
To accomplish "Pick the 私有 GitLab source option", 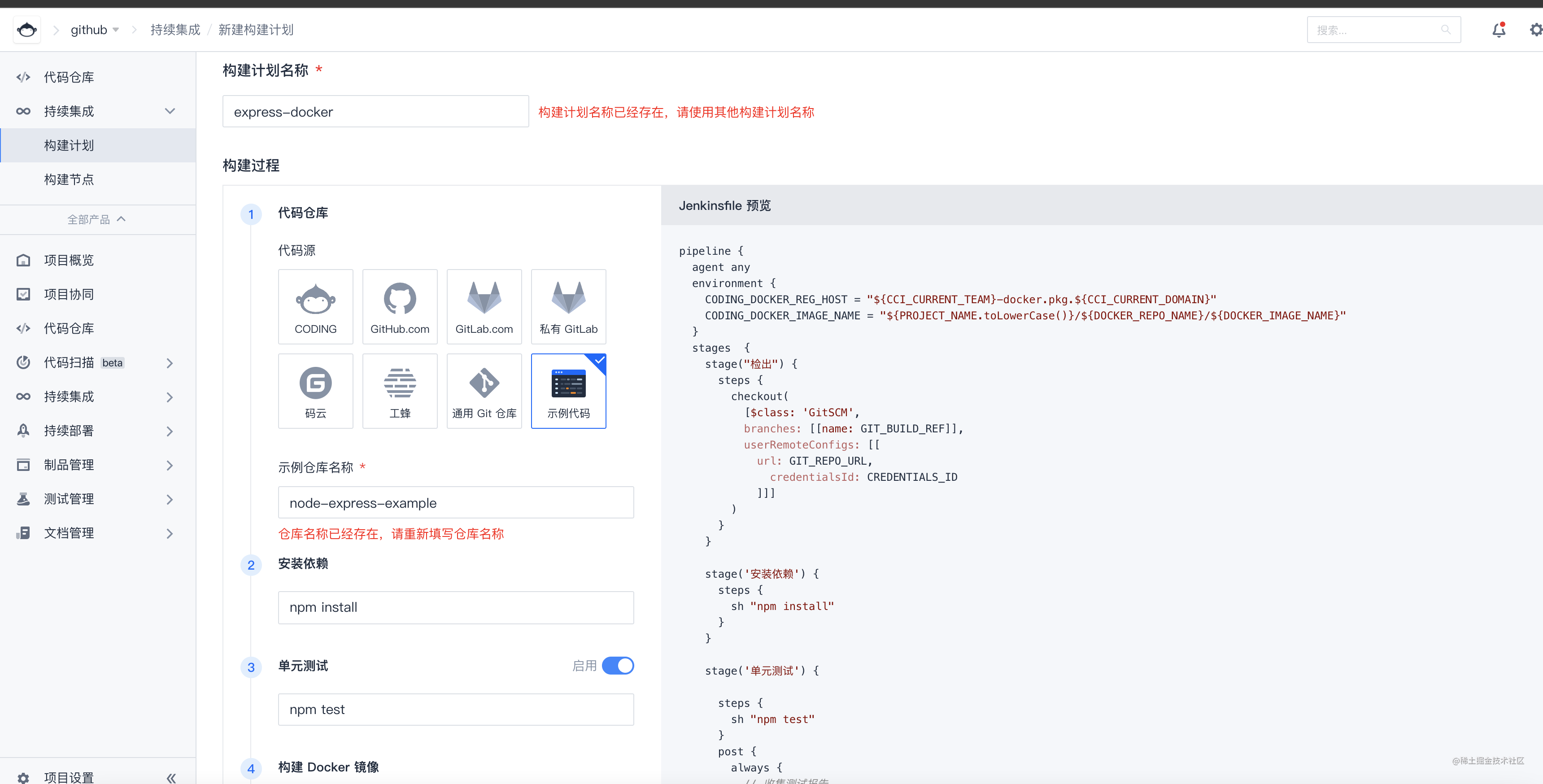I will [568, 307].
